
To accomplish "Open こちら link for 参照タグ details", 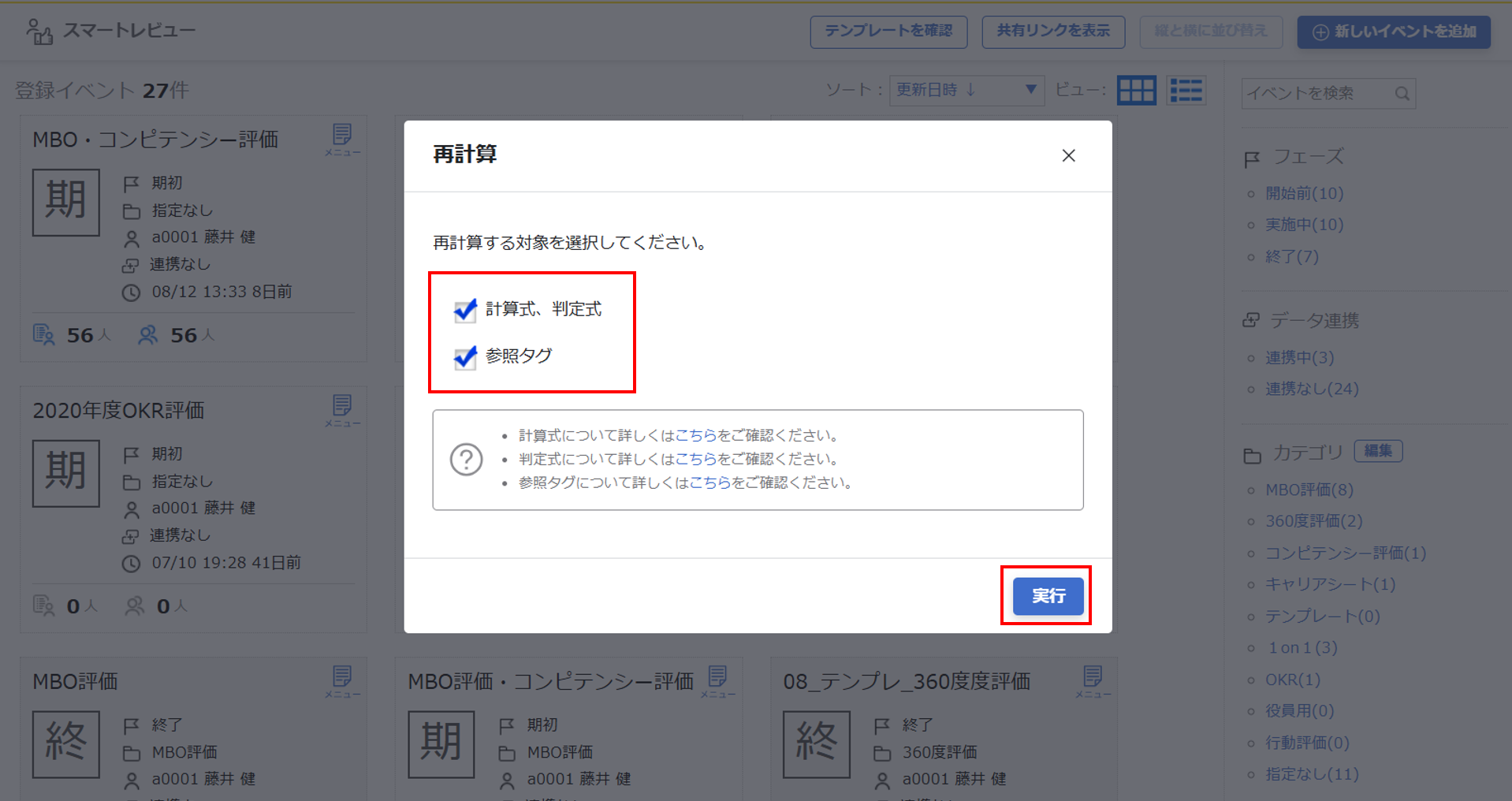I will tap(709, 482).
